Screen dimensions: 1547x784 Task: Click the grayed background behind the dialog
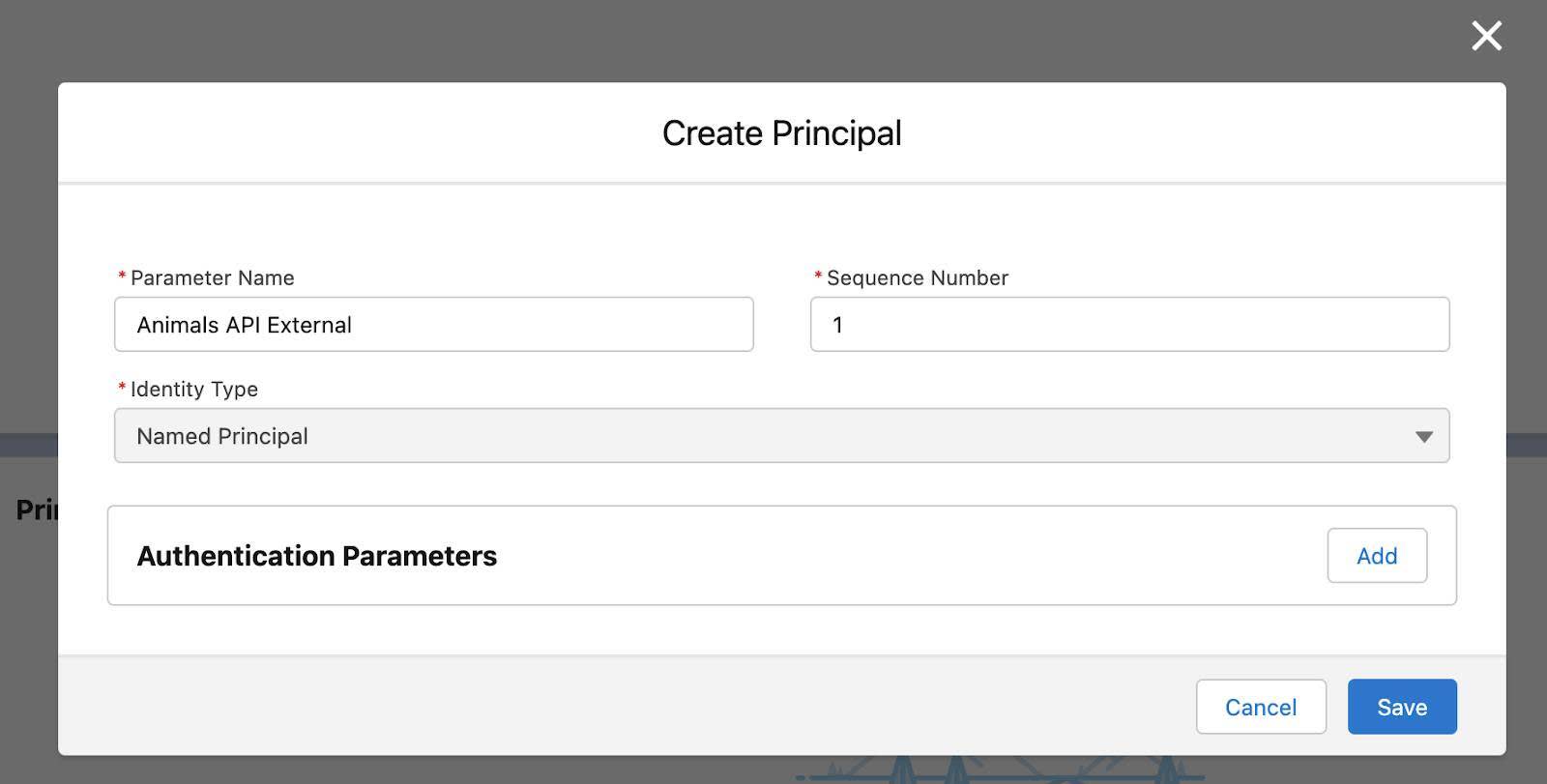29,387
